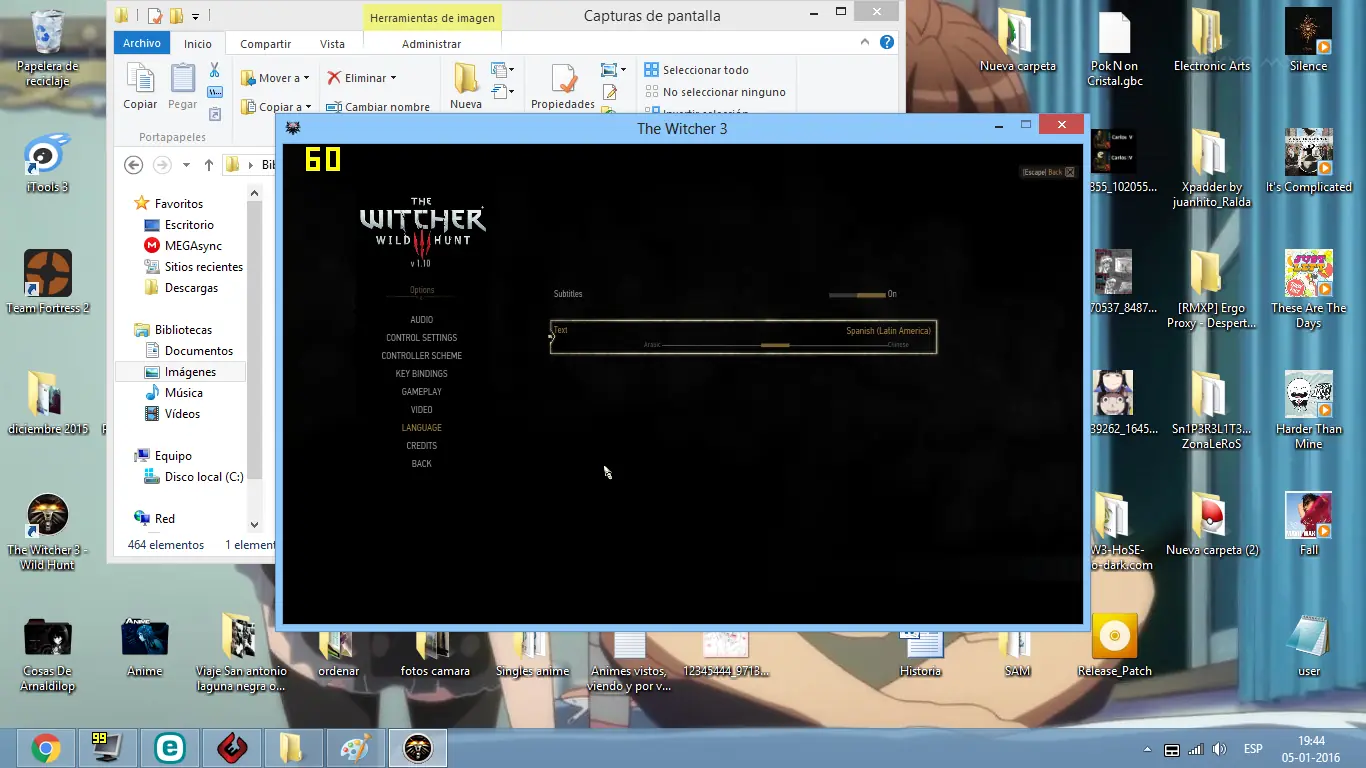The image size is (1366, 768).
Task: Click the Escape Back button in the game
Action: [x=1048, y=172]
